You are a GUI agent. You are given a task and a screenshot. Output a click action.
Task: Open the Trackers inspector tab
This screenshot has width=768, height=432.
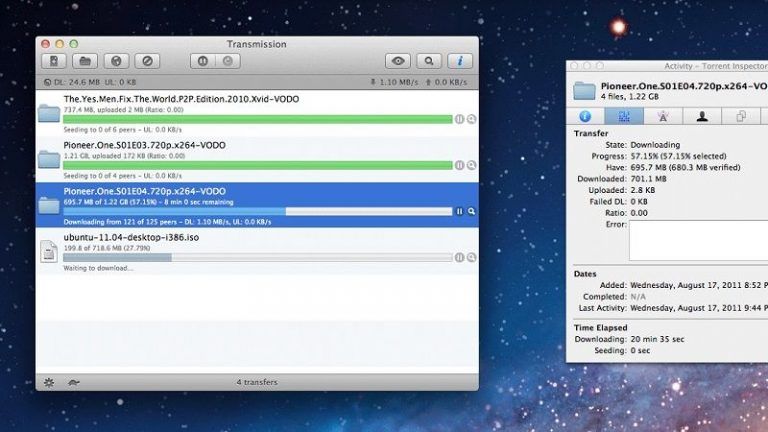point(663,117)
